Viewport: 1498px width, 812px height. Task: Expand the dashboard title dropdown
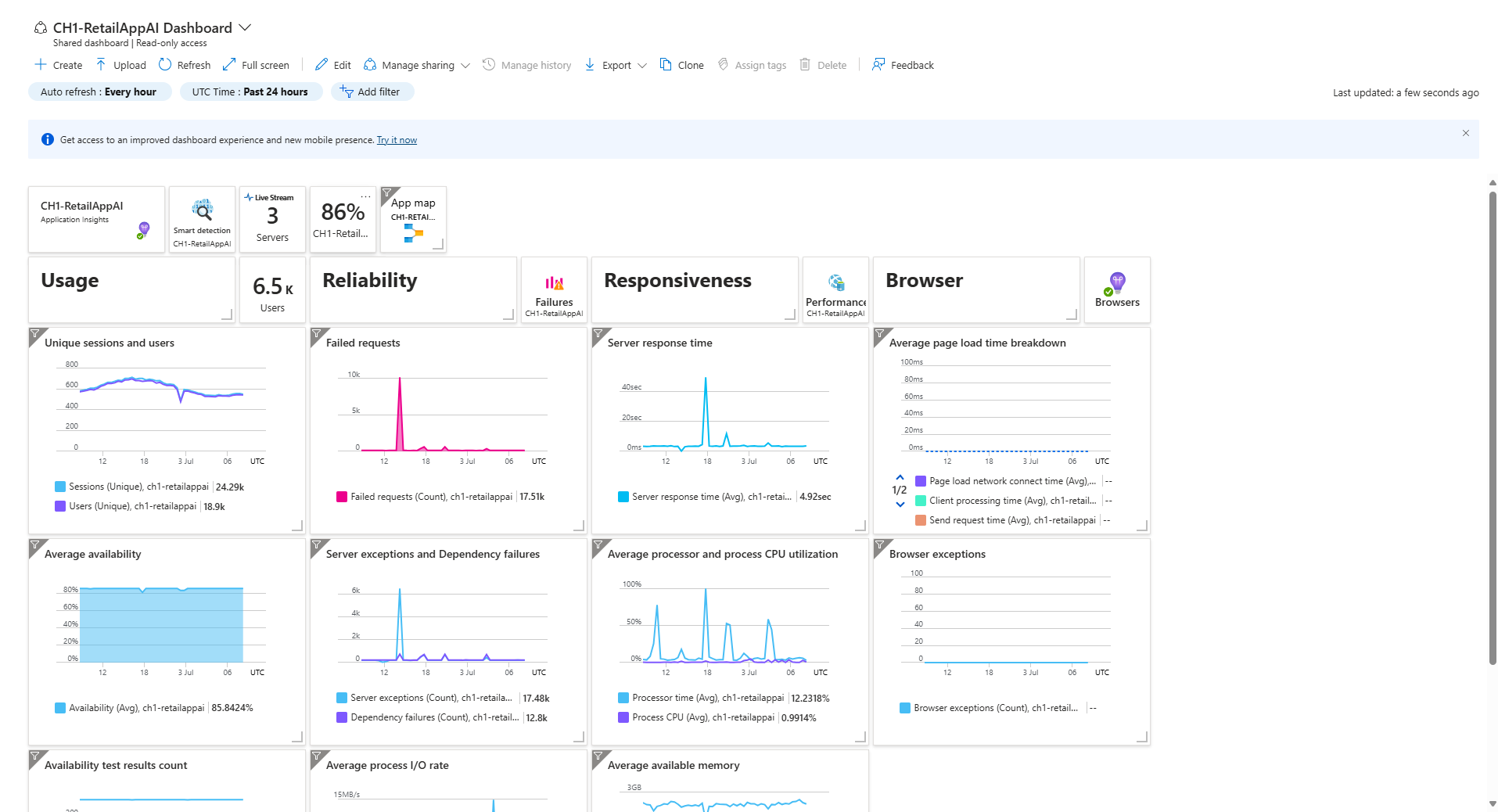(245, 27)
